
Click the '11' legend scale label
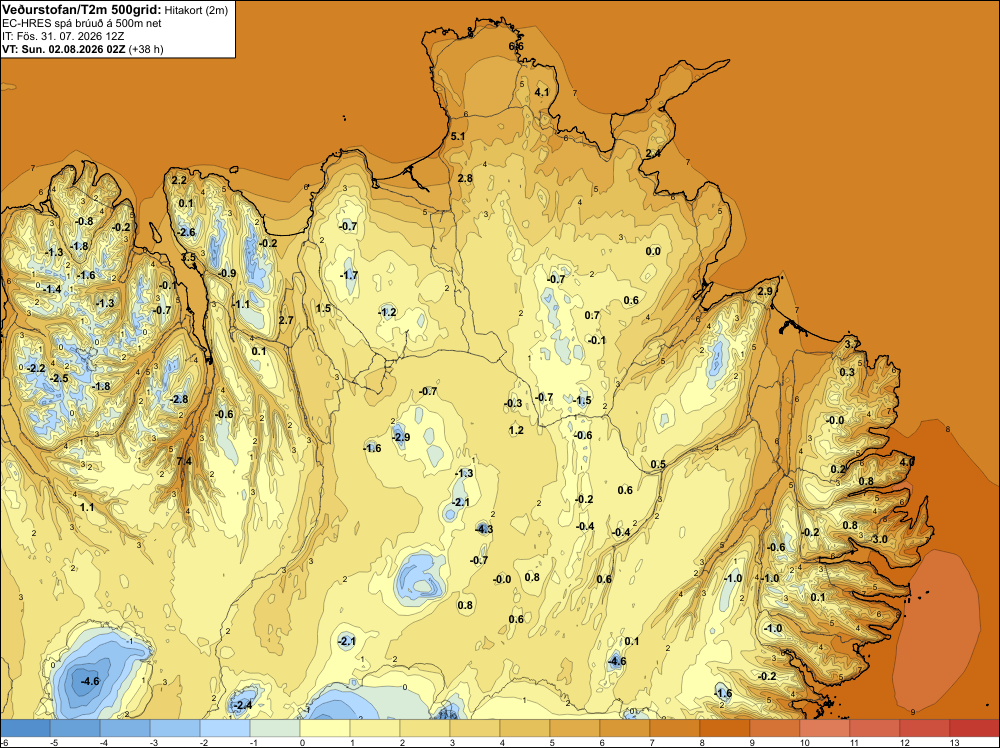(855, 742)
